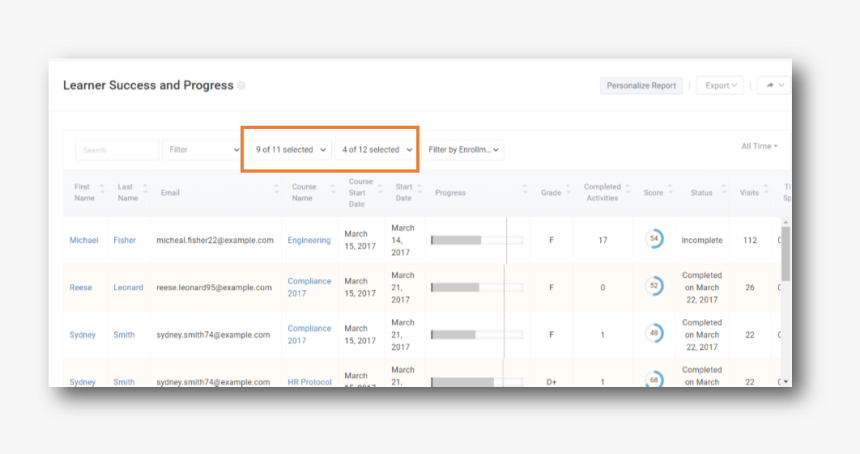Image resolution: width=860 pixels, height=454 pixels.
Task: Click the info icon beside Learner Success title
Action: (x=242, y=86)
